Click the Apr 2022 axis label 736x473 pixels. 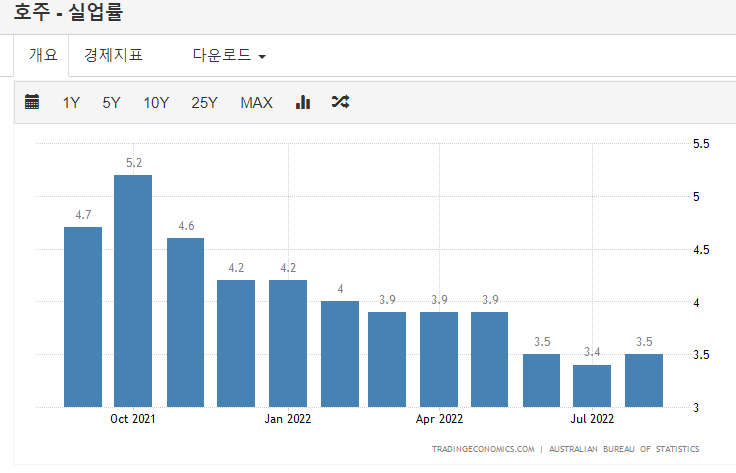click(x=439, y=419)
